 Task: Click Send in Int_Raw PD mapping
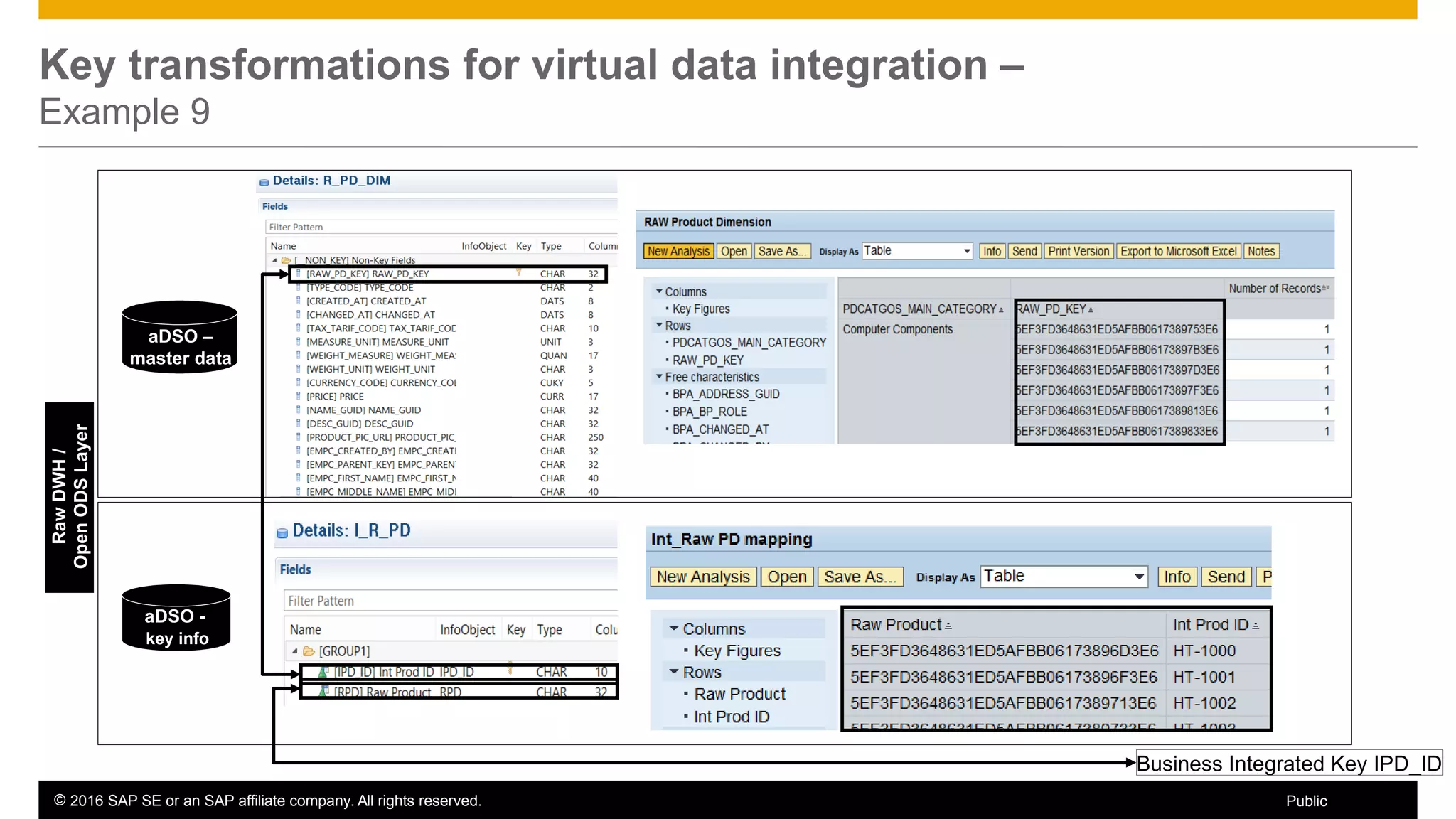point(1226,577)
